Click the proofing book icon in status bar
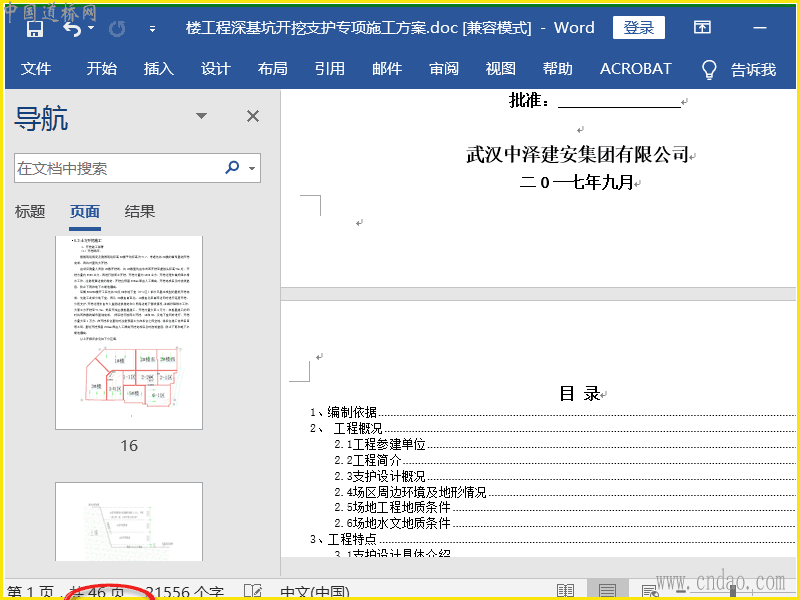This screenshot has width=800, height=600. [253, 591]
